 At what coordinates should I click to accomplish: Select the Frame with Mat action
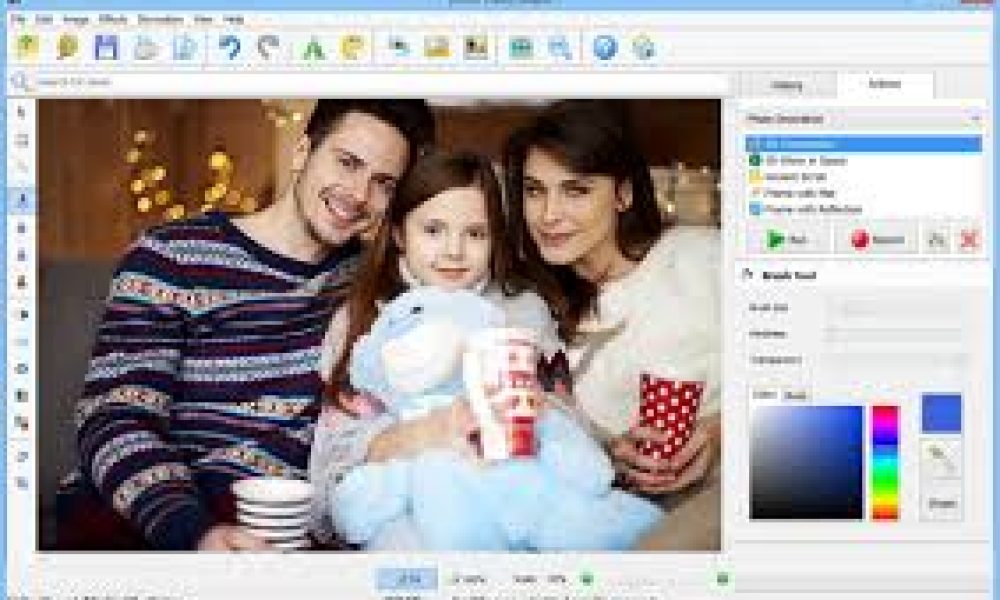click(x=864, y=193)
